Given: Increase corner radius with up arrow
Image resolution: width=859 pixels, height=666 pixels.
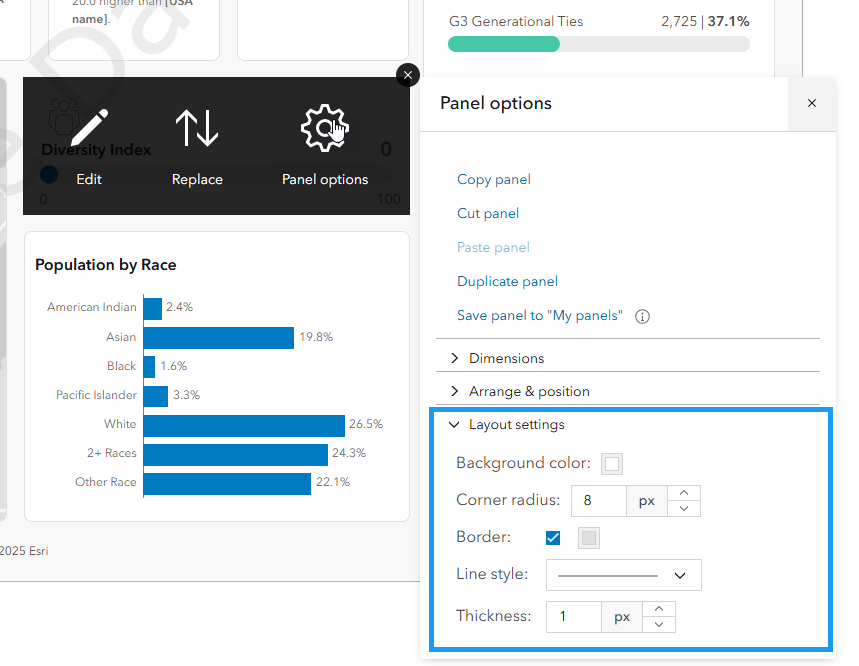Looking at the screenshot, I should pyautogui.click(x=684, y=493).
